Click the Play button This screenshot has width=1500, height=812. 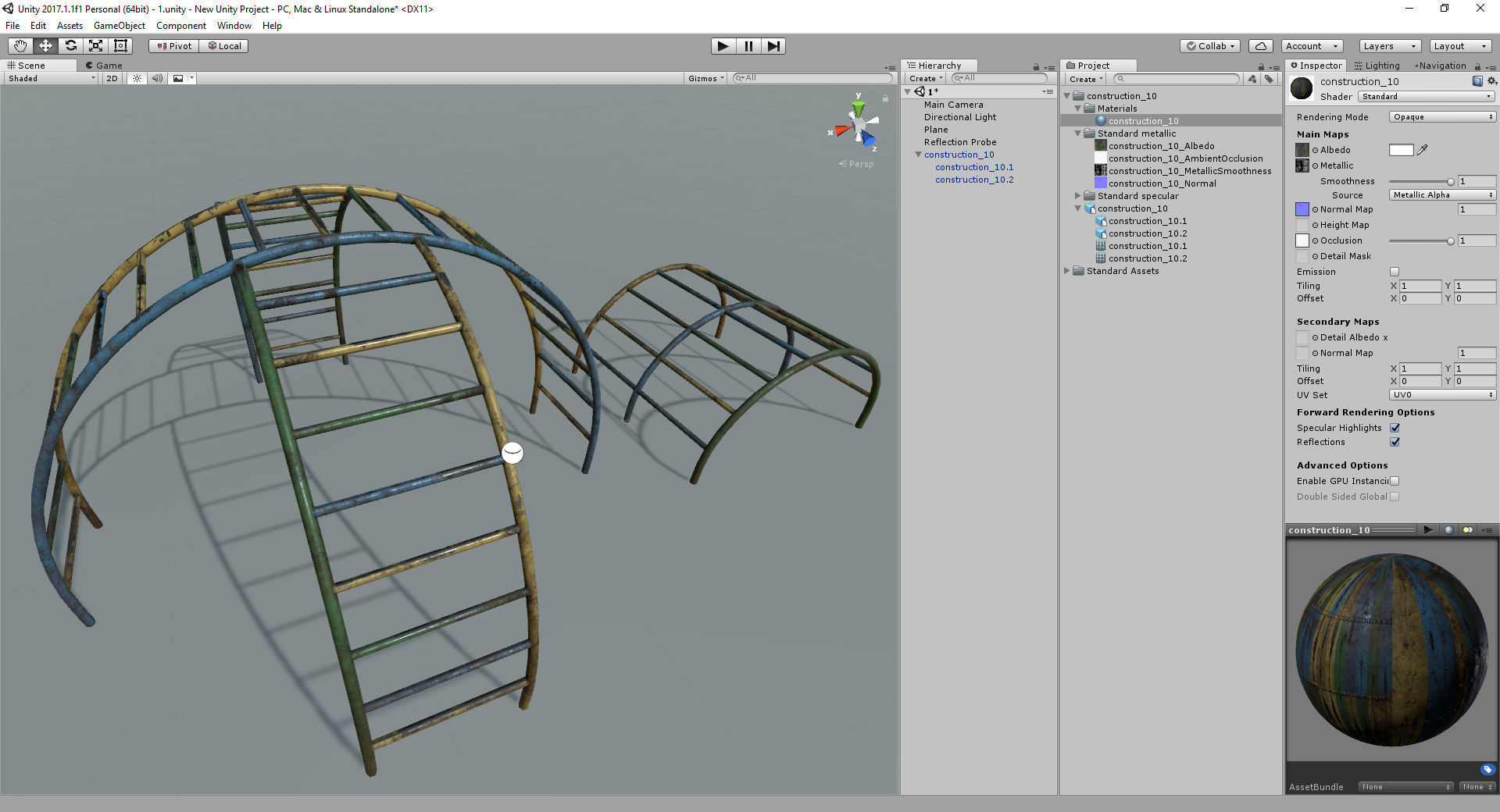tap(723, 46)
